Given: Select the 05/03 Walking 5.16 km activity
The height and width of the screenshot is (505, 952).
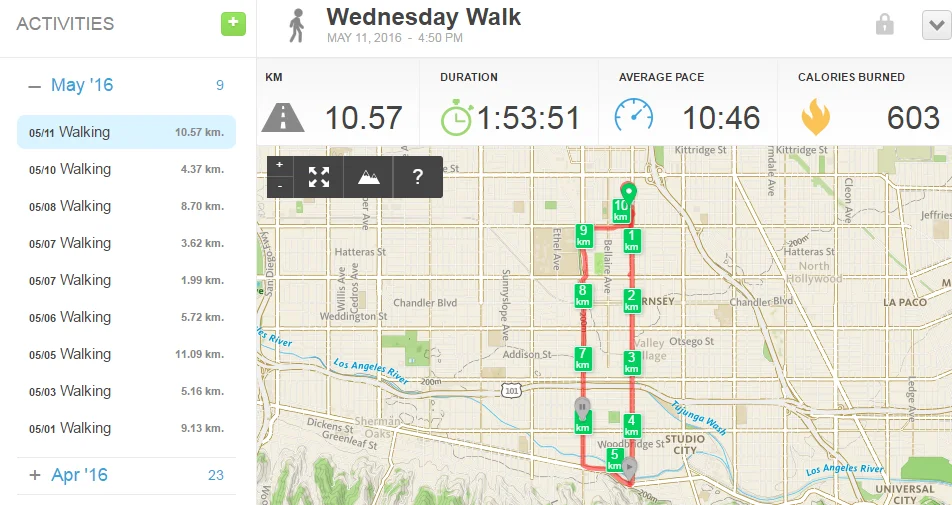Looking at the screenshot, I should 126,391.
